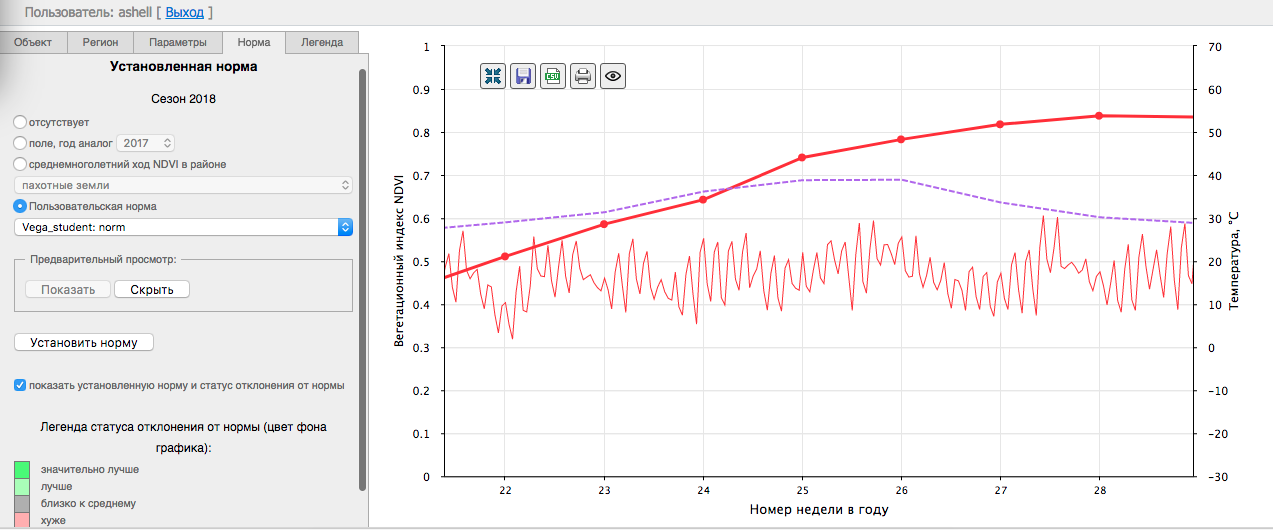Click the 'Предварительный просмотр:' label
The width and height of the screenshot is (1273, 530).
pyautogui.click(x=103, y=259)
